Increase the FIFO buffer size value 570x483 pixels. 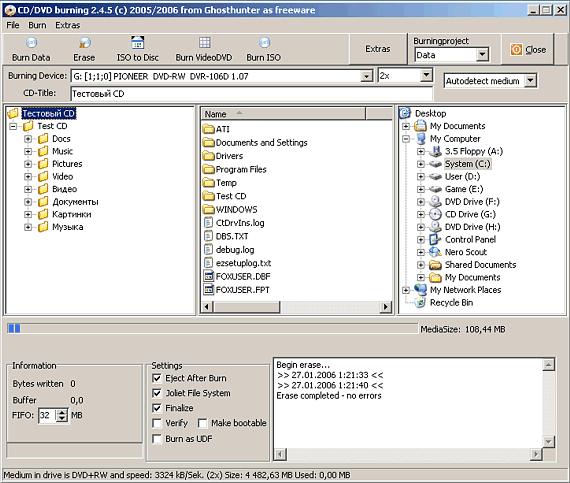[x=63, y=412]
